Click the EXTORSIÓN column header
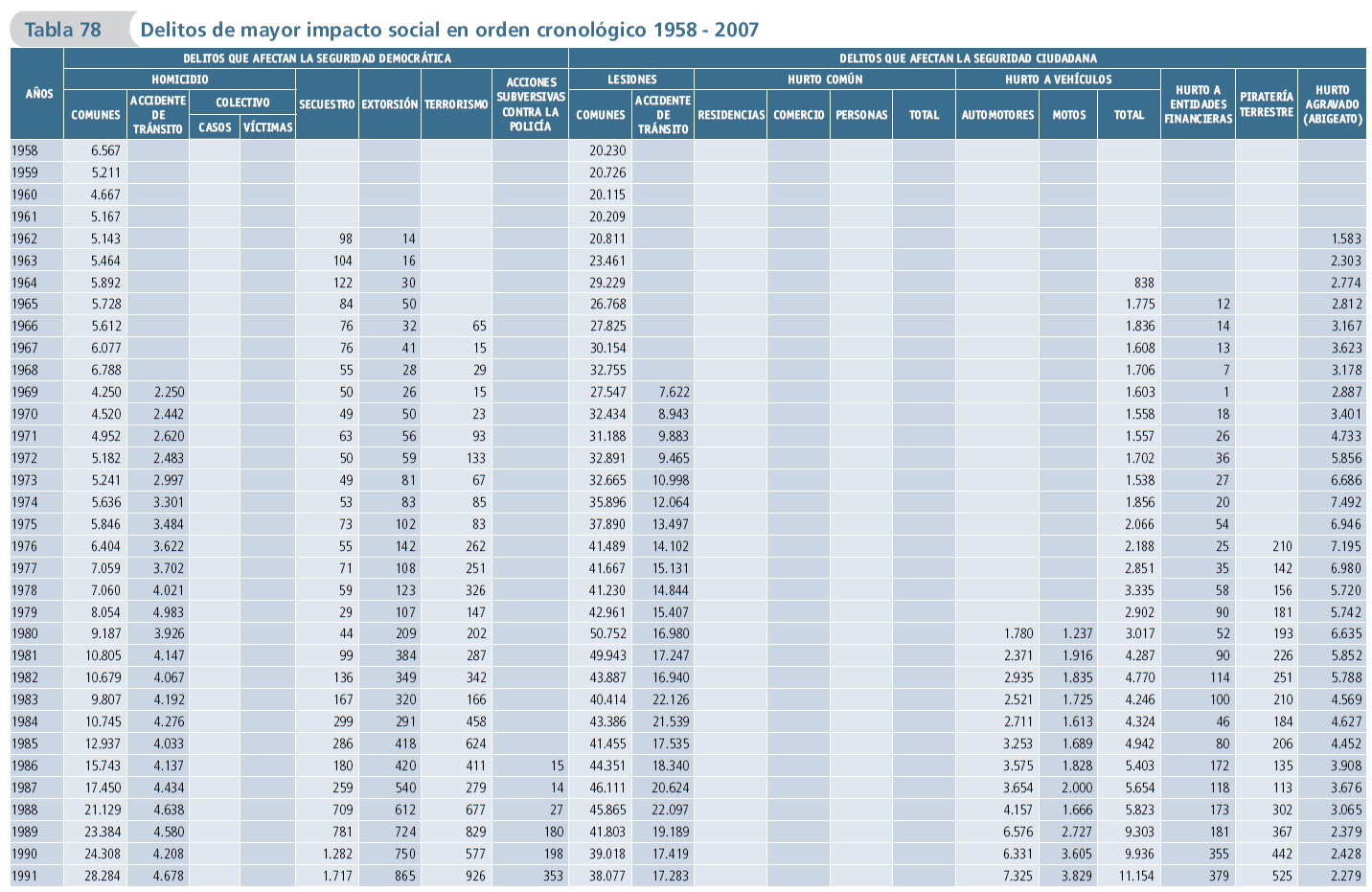The width and height of the screenshot is (1372, 892). 389,104
